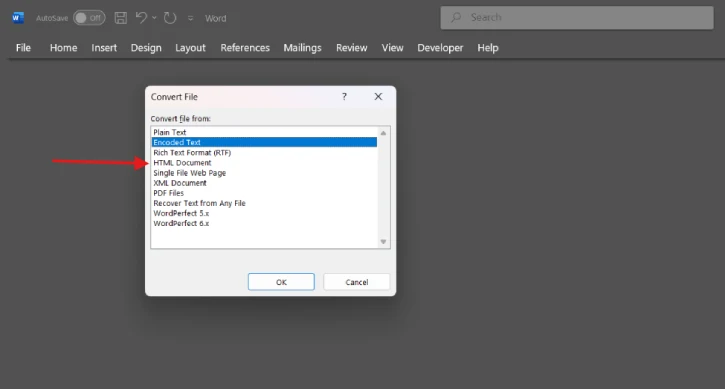Open the File tab
Screen dimensions: 725x389
[23, 48]
